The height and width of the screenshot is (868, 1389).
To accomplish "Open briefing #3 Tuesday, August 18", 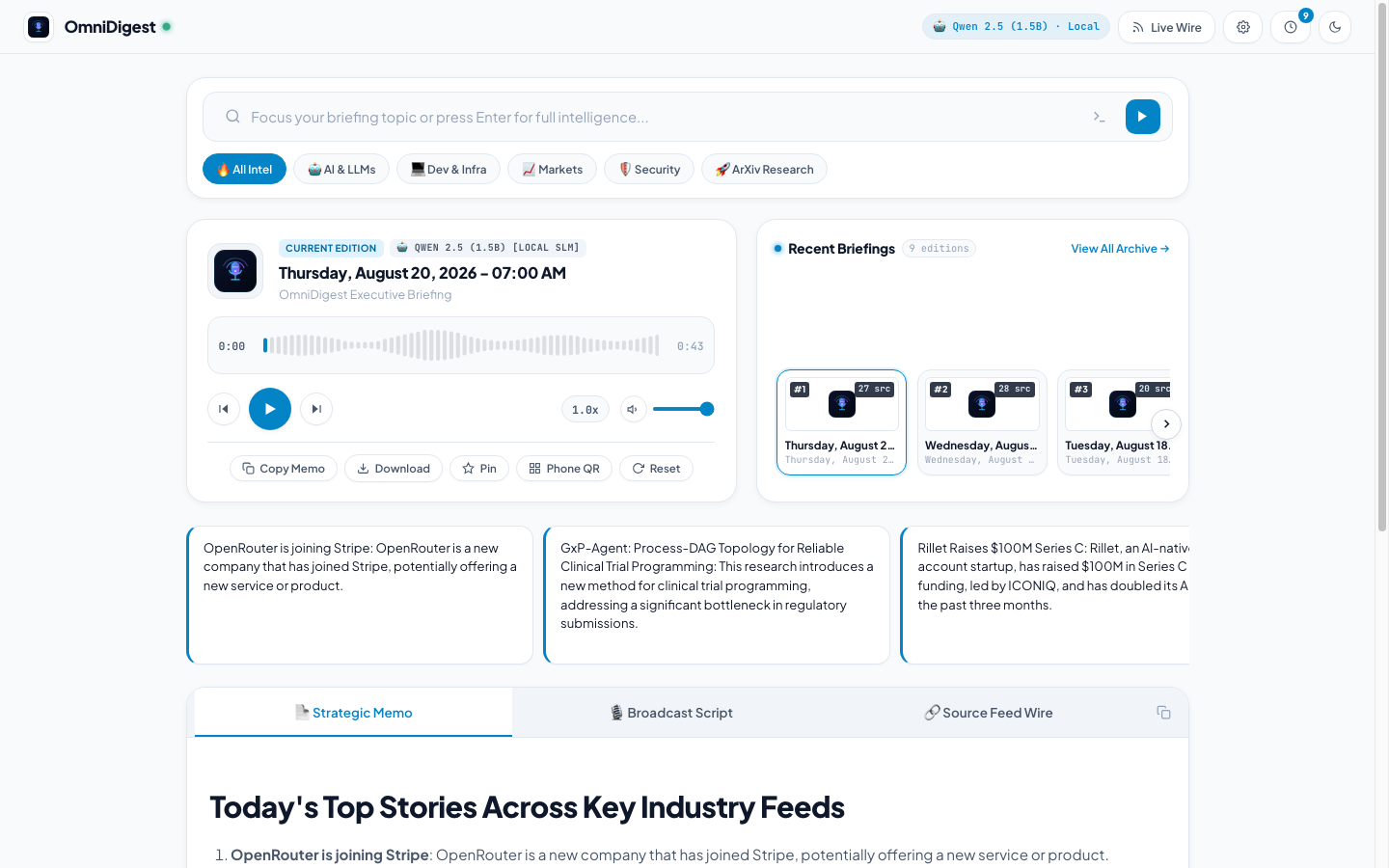I will (x=1114, y=422).
